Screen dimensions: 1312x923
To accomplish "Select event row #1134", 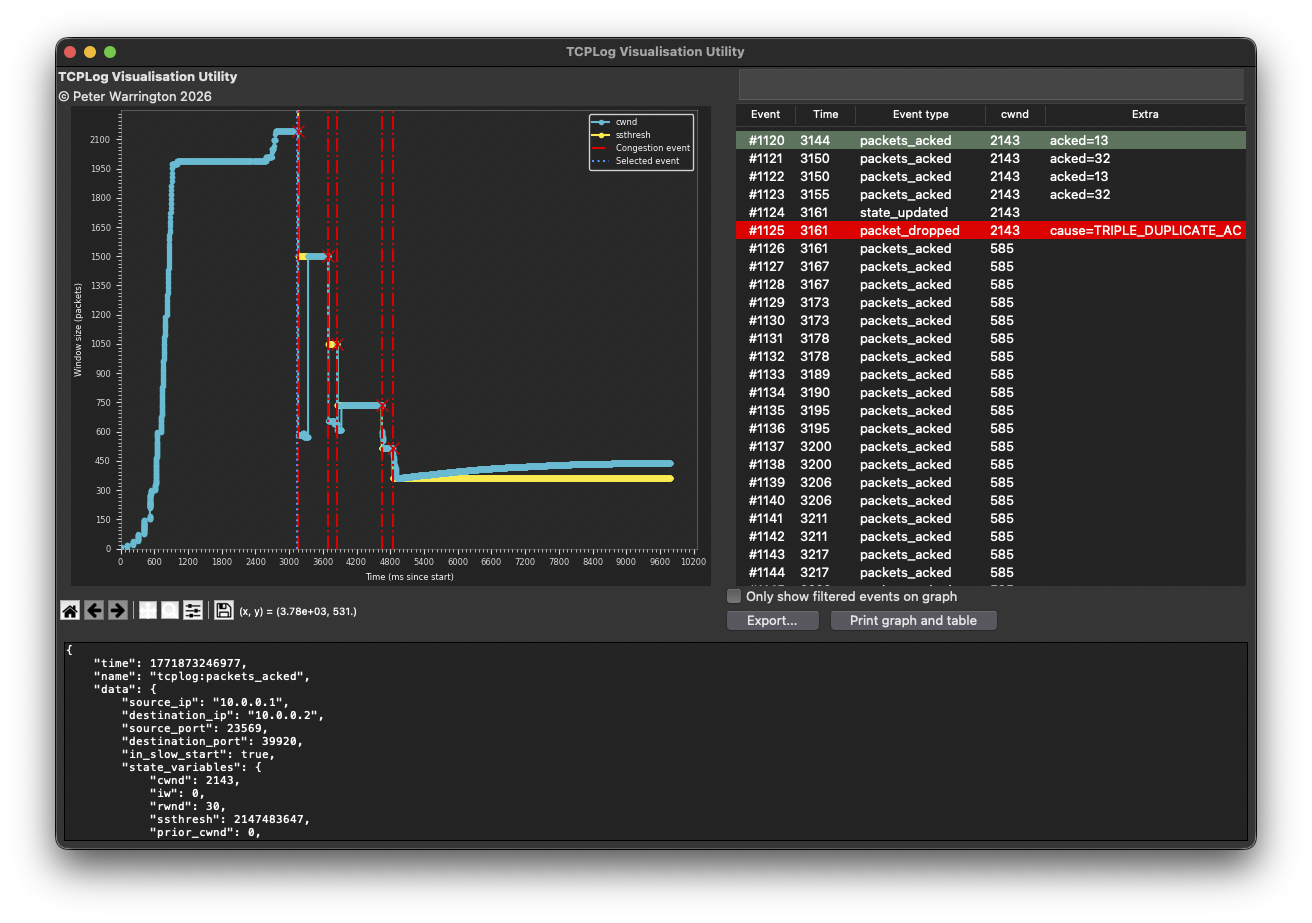I will 991,393.
